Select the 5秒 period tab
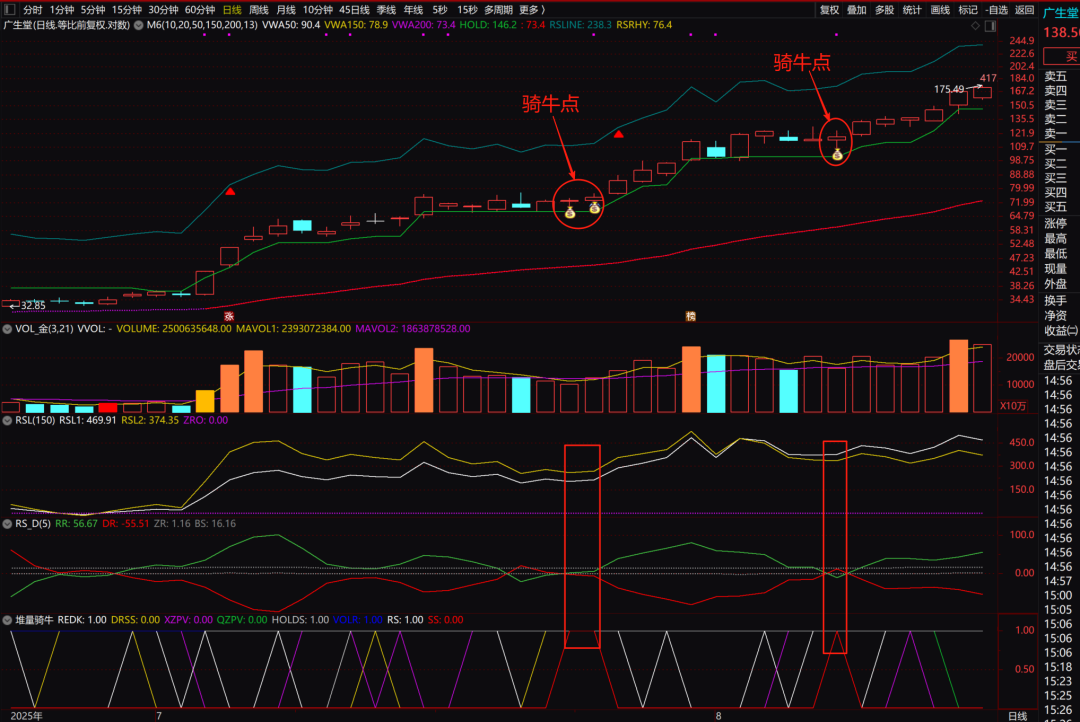Image resolution: width=1080 pixels, height=722 pixels. (440, 10)
